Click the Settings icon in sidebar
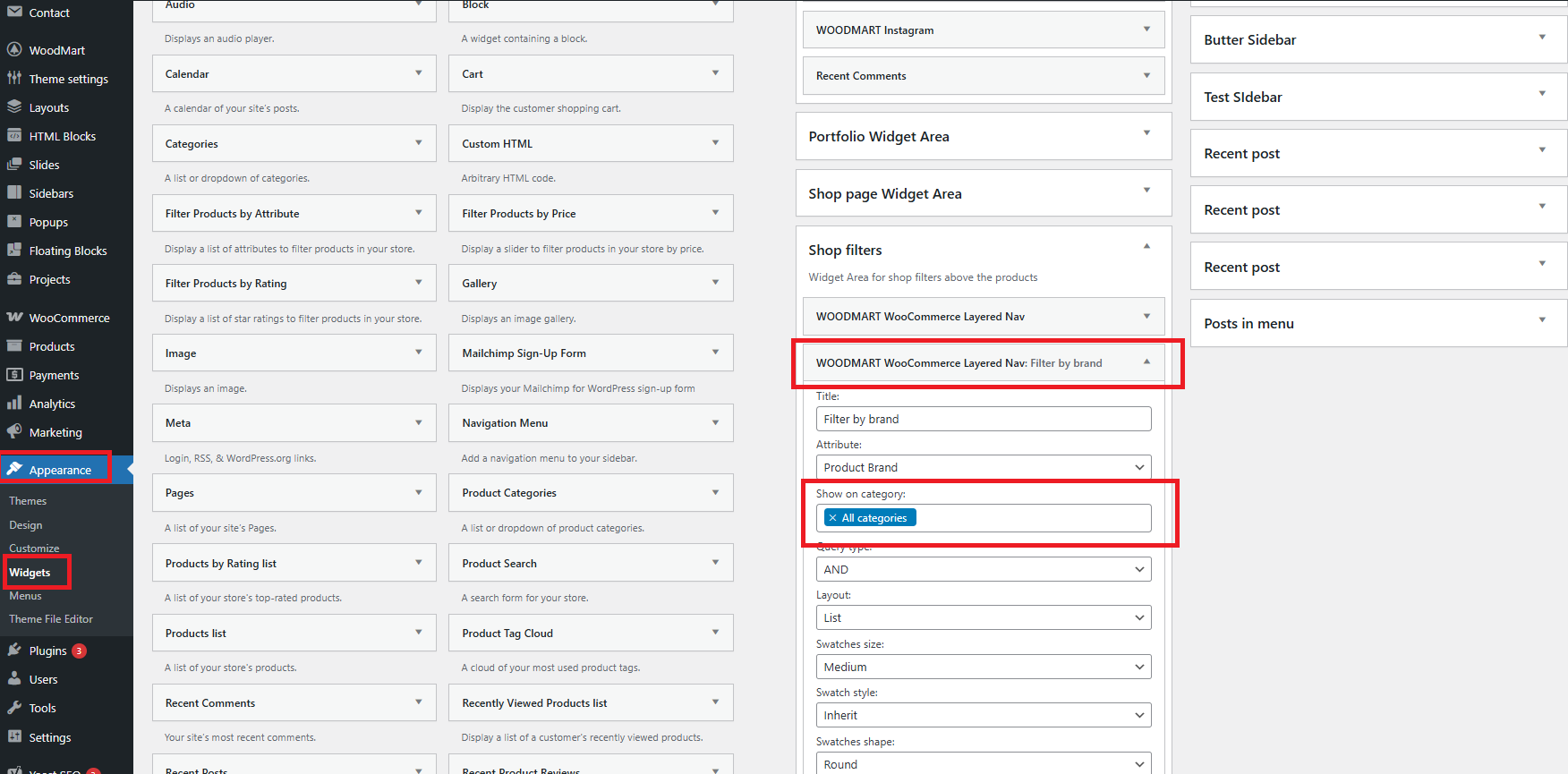Viewport: 1568px width, 774px height. (14, 736)
